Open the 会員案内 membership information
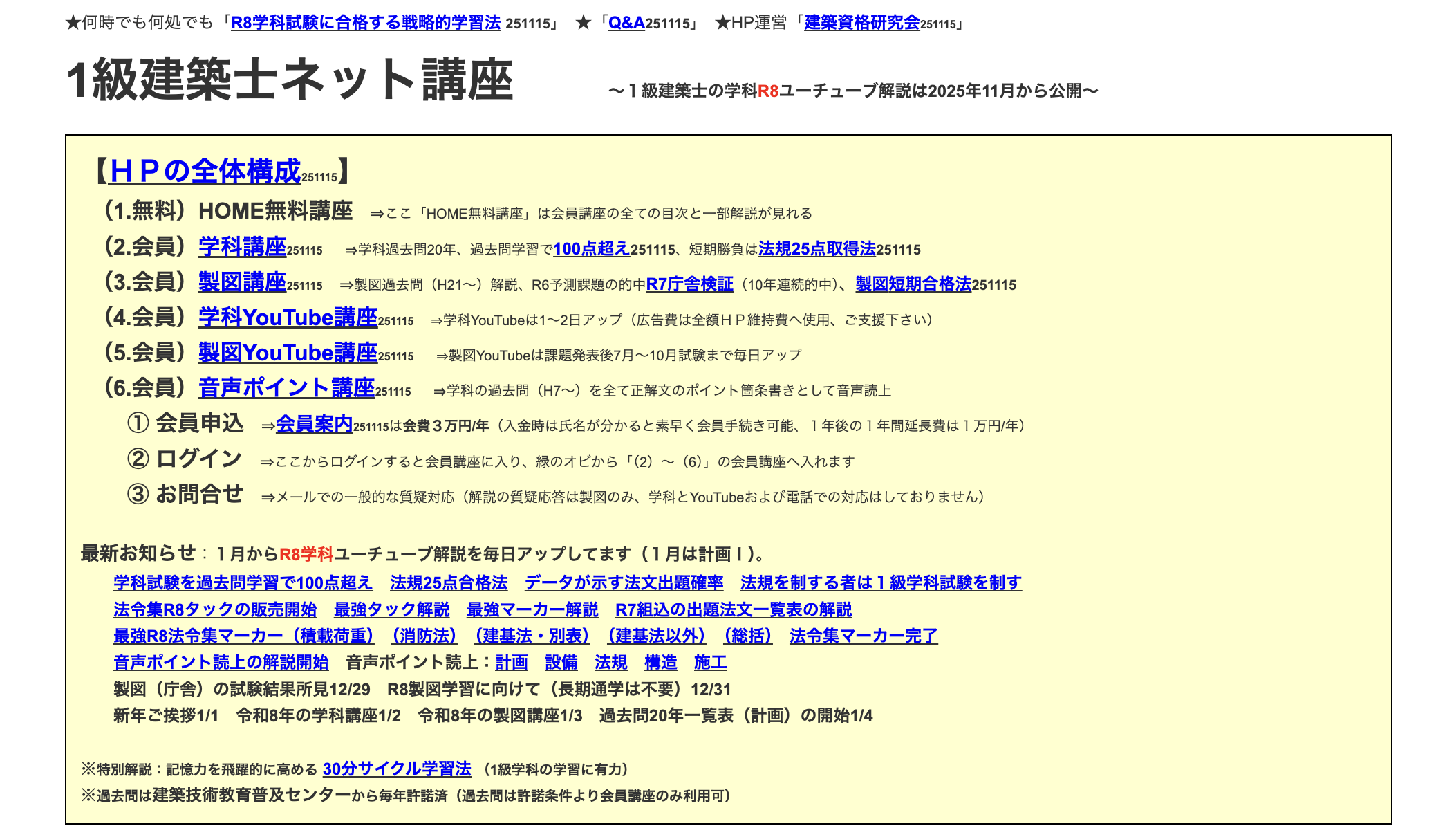 point(315,426)
